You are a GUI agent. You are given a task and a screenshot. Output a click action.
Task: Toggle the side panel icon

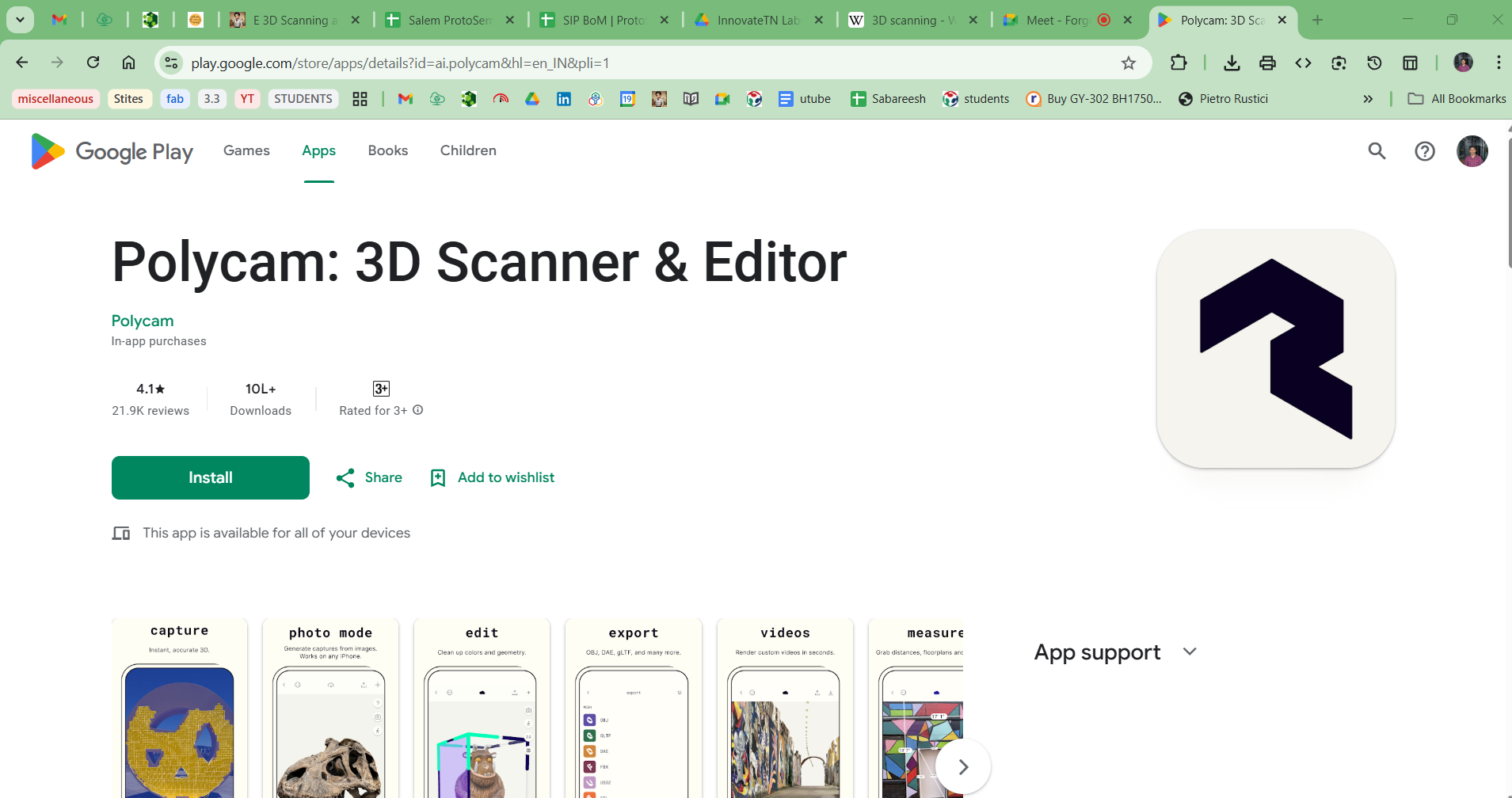[1410, 63]
